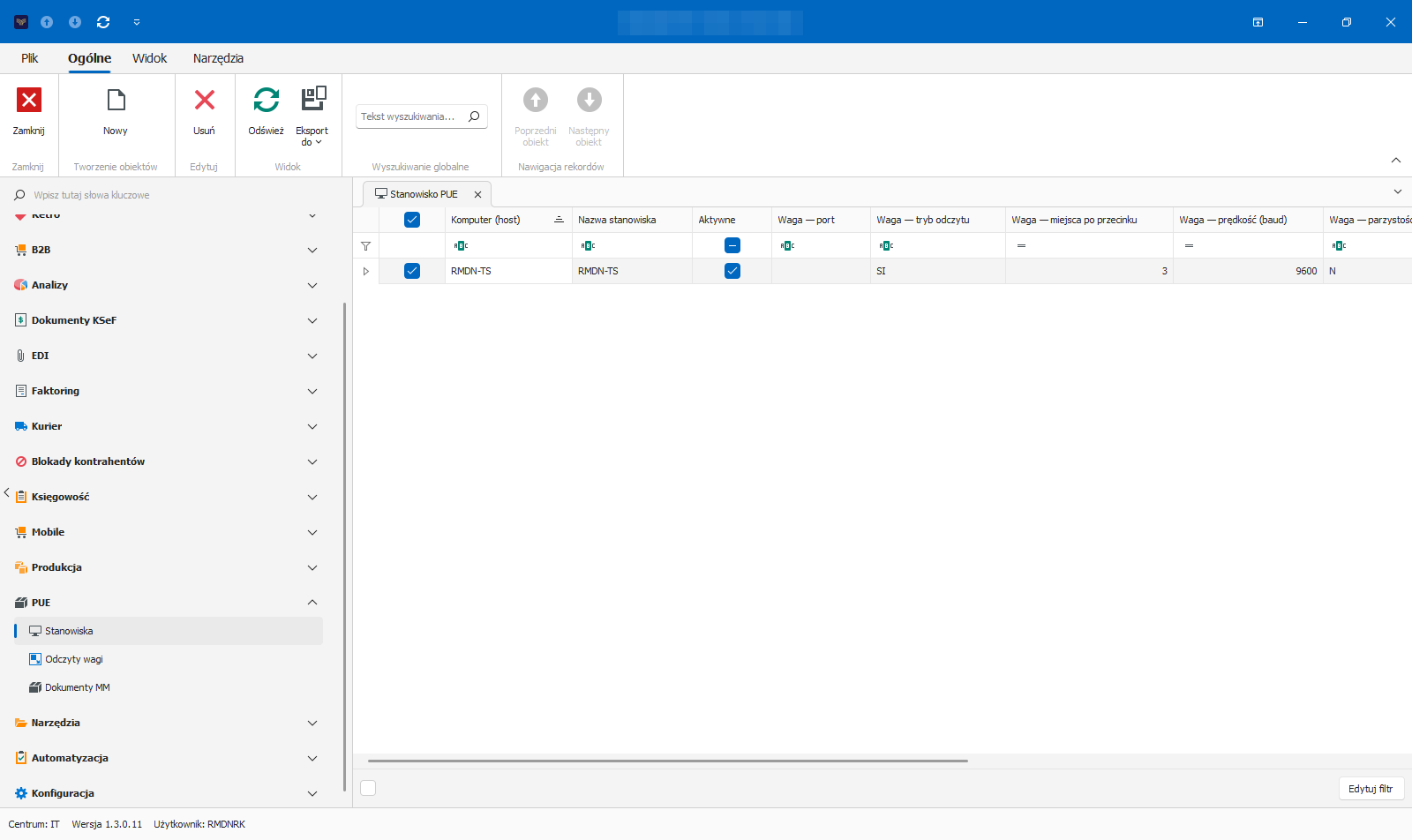The image size is (1412, 840).
Task: Open filter operator for Komputer (host) column
Action: click(461, 246)
